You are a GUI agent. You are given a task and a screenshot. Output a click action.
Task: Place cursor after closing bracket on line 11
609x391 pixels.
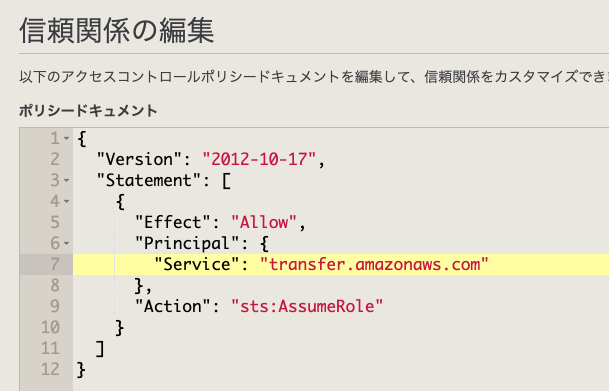106,349
